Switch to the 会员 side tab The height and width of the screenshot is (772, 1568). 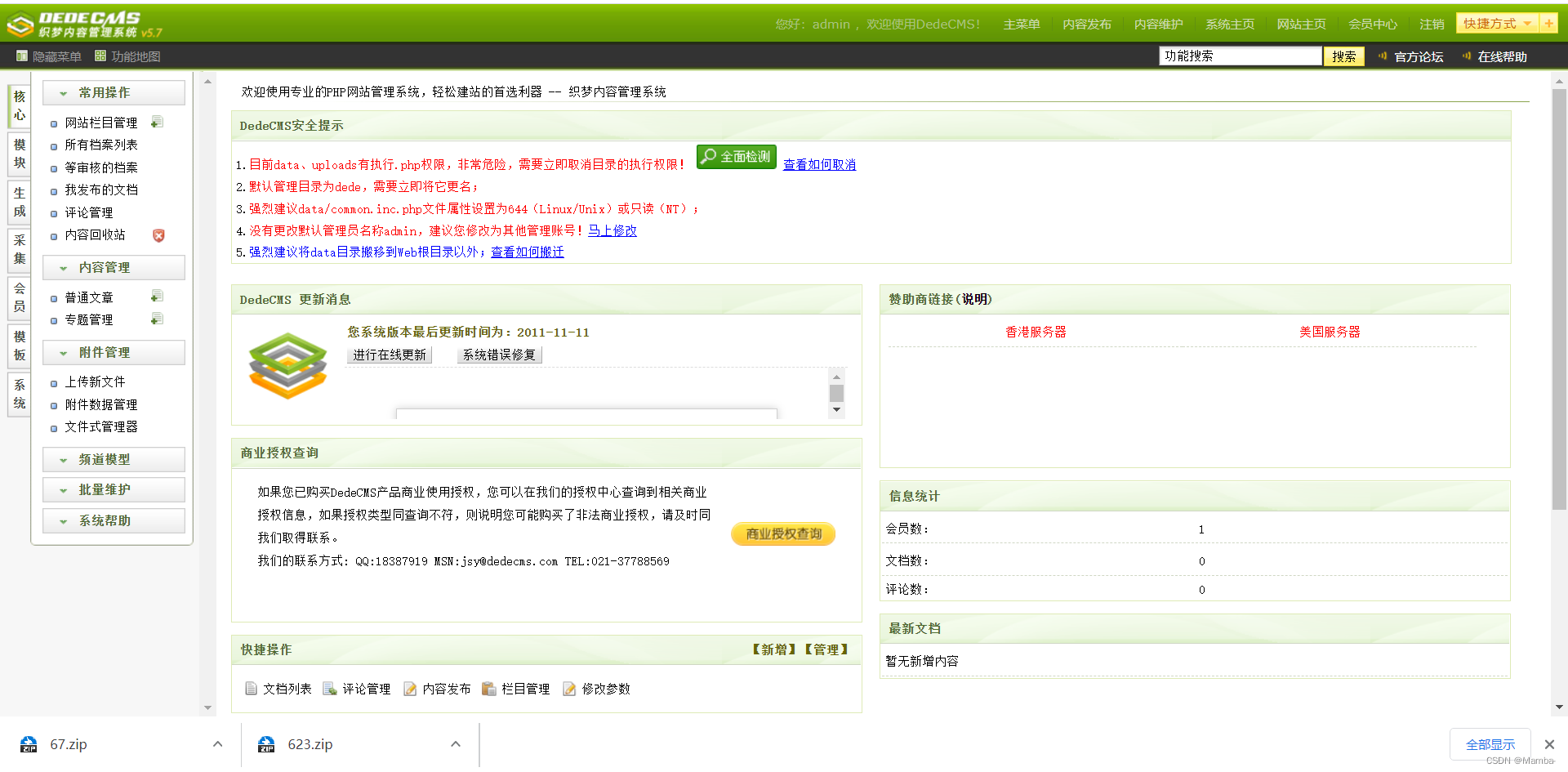point(20,297)
